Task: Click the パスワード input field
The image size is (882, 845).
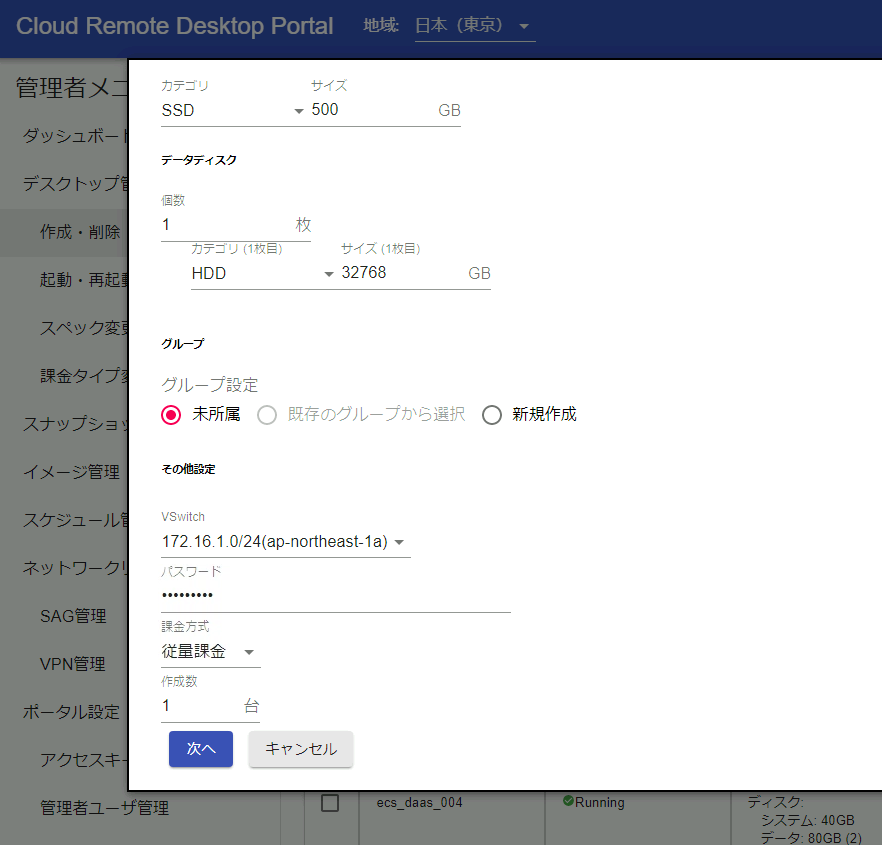Action: tap(300, 595)
